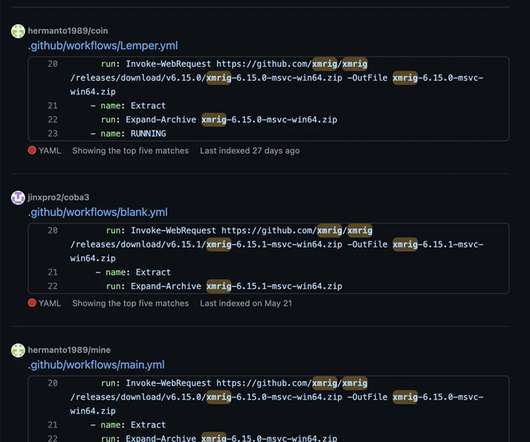This screenshot has height=442, width=530.
Task: Open file .github/workflows/main.yml
Action: click(97, 365)
